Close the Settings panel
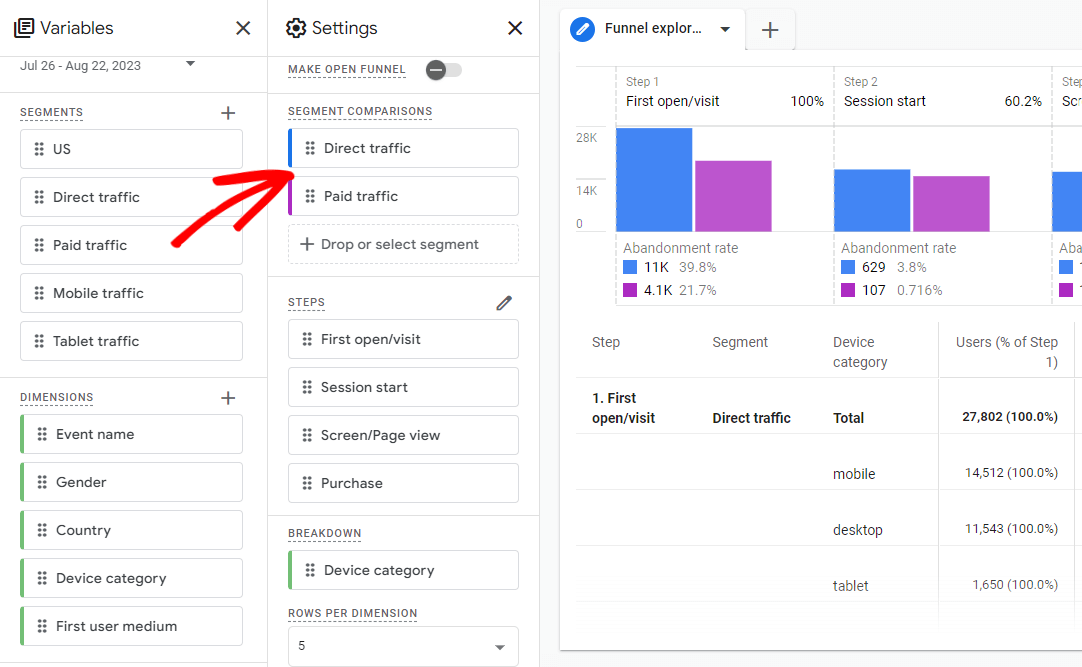Viewport: 1082px width, 667px height. (515, 28)
